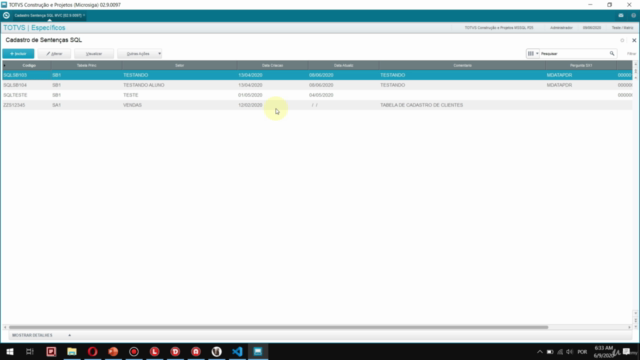Select the SQLSB103 row code cell
Viewport: 640px width, 360px height.
point(15,75)
